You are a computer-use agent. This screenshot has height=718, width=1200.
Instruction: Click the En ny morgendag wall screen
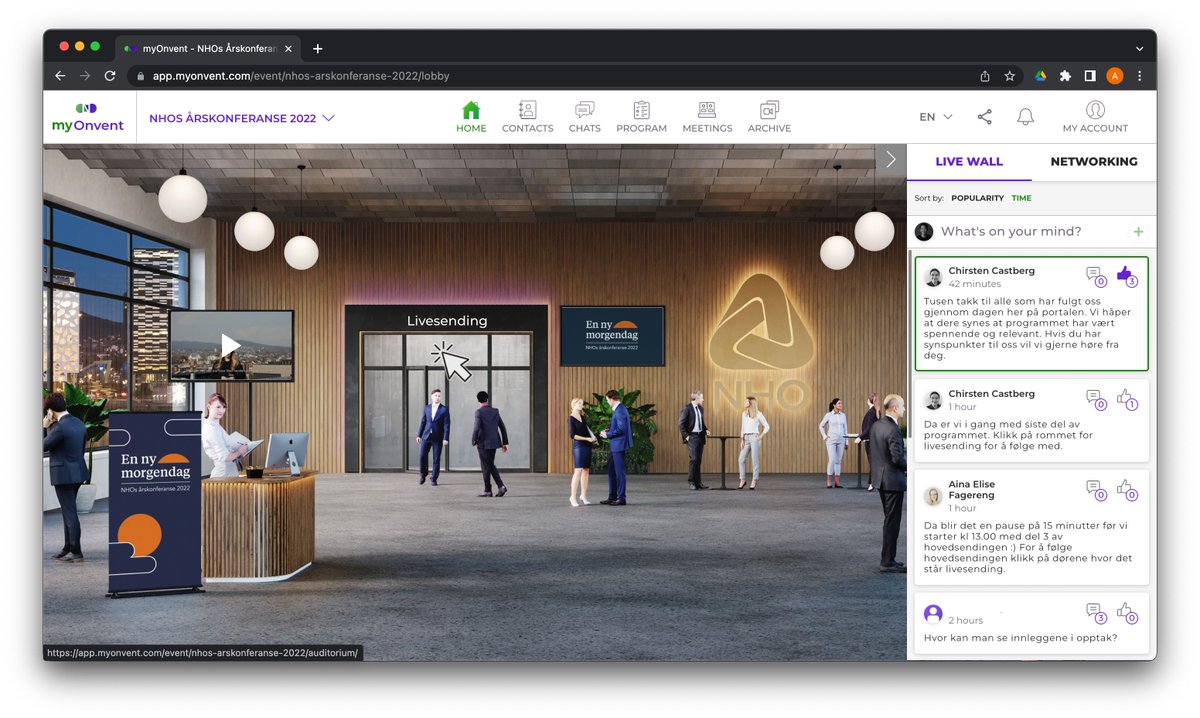point(612,336)
